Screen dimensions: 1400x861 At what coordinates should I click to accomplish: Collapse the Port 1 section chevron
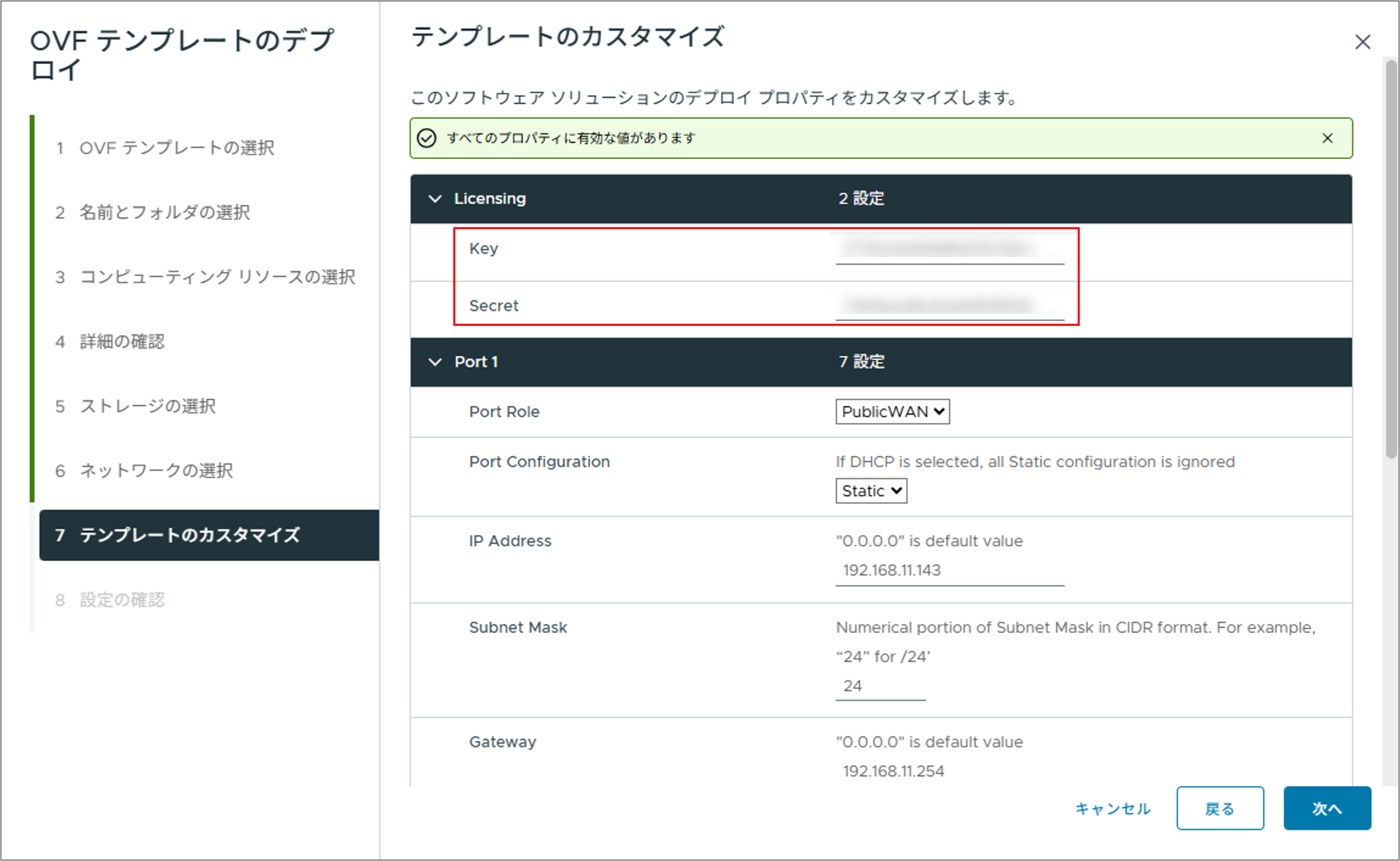point(435,362)
